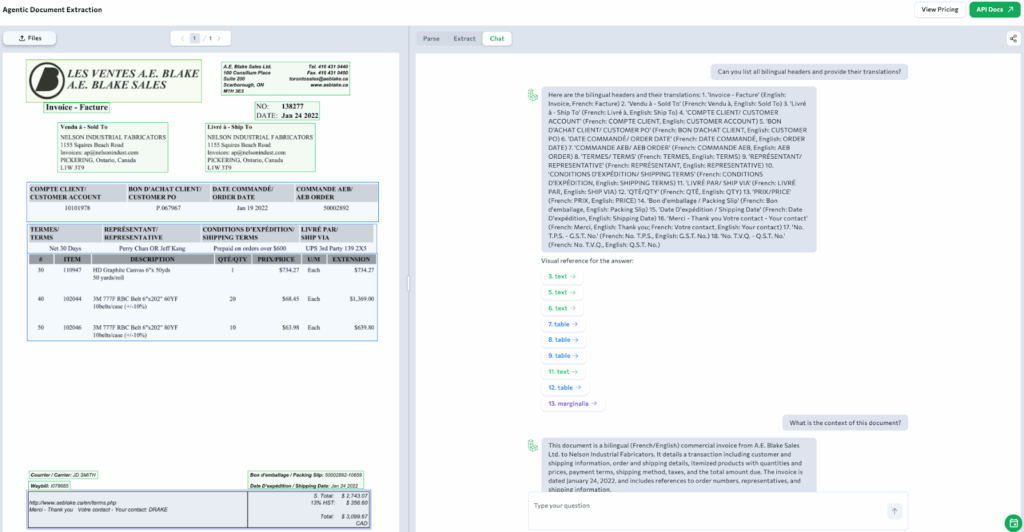
Task: Switch to the Parse tab
Action: [431, 38]
